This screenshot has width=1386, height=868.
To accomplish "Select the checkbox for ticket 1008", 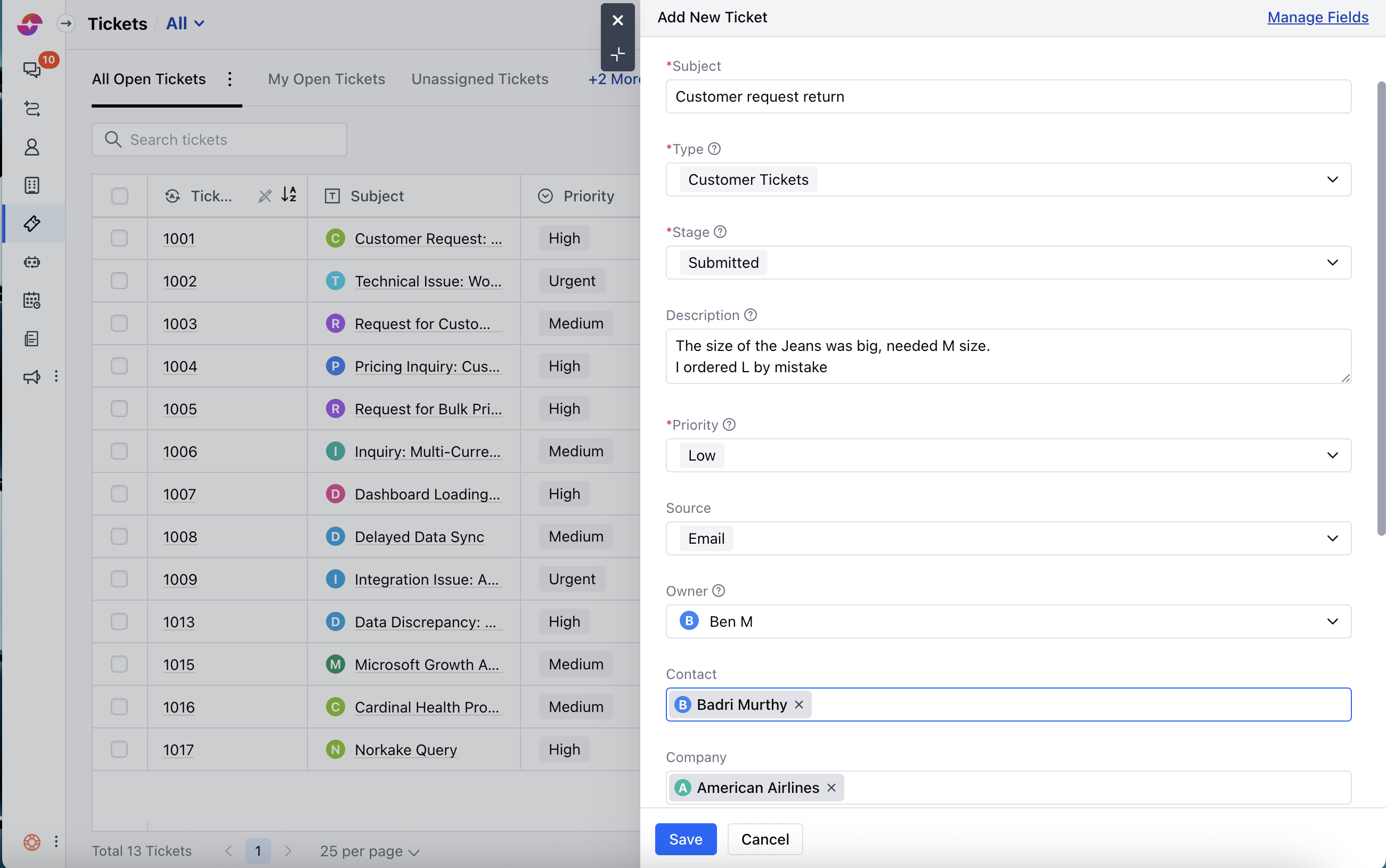I will (x=119, y=536).
